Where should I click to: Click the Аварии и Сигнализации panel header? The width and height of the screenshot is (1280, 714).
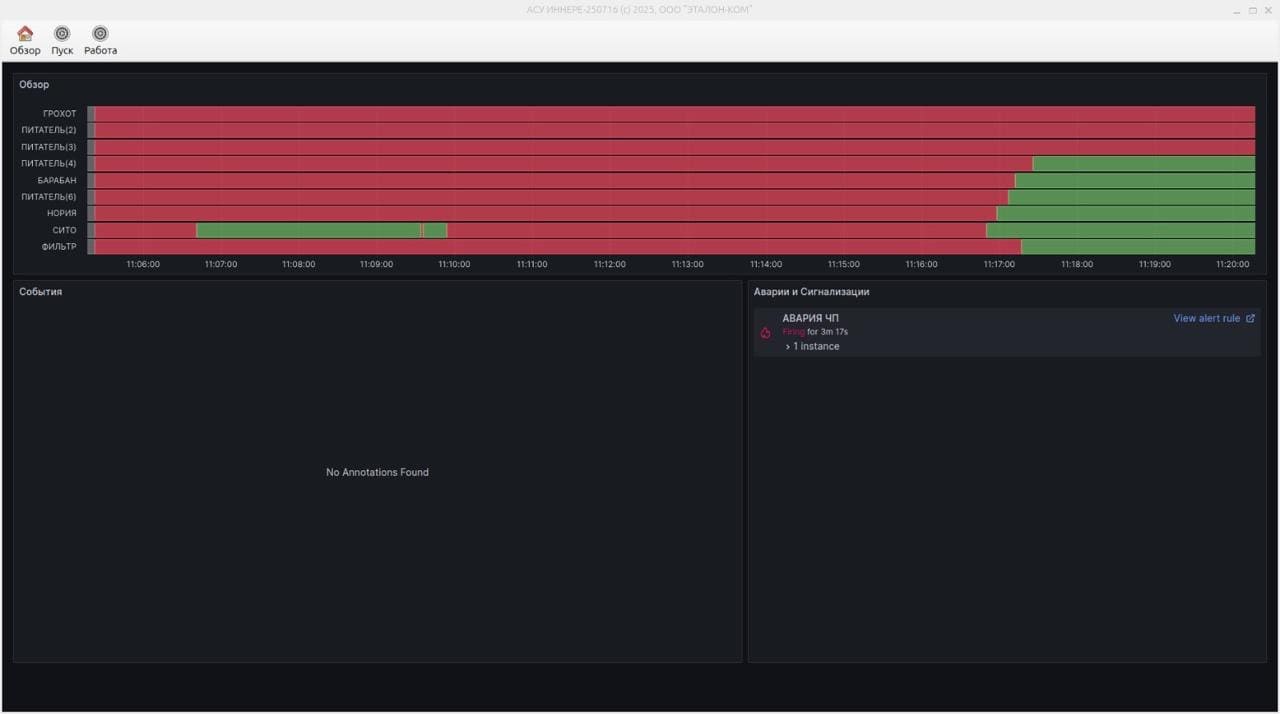point(811,291)
